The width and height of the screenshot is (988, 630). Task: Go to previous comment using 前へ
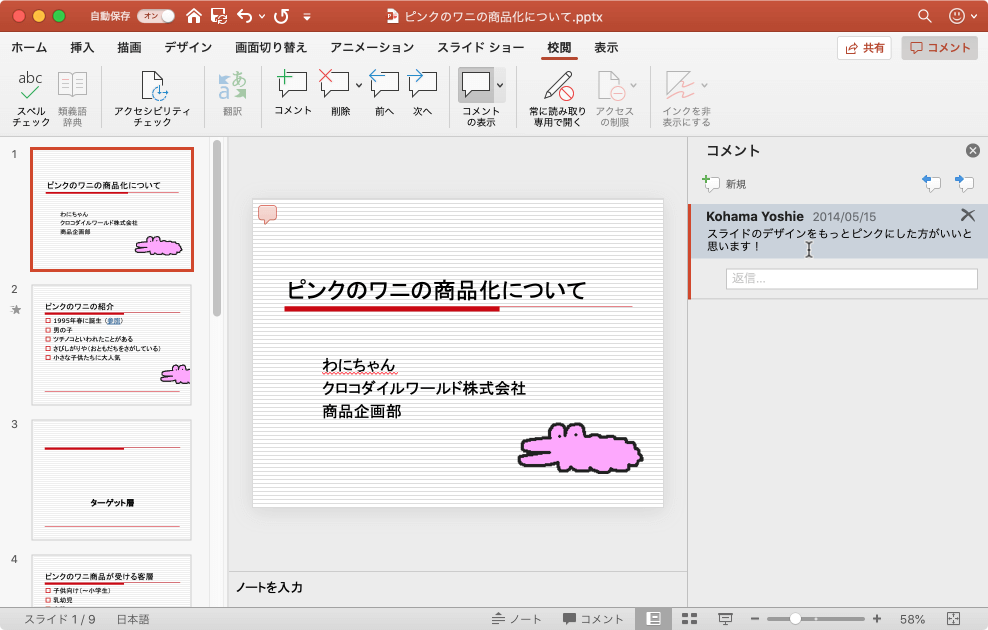(384, 96)
